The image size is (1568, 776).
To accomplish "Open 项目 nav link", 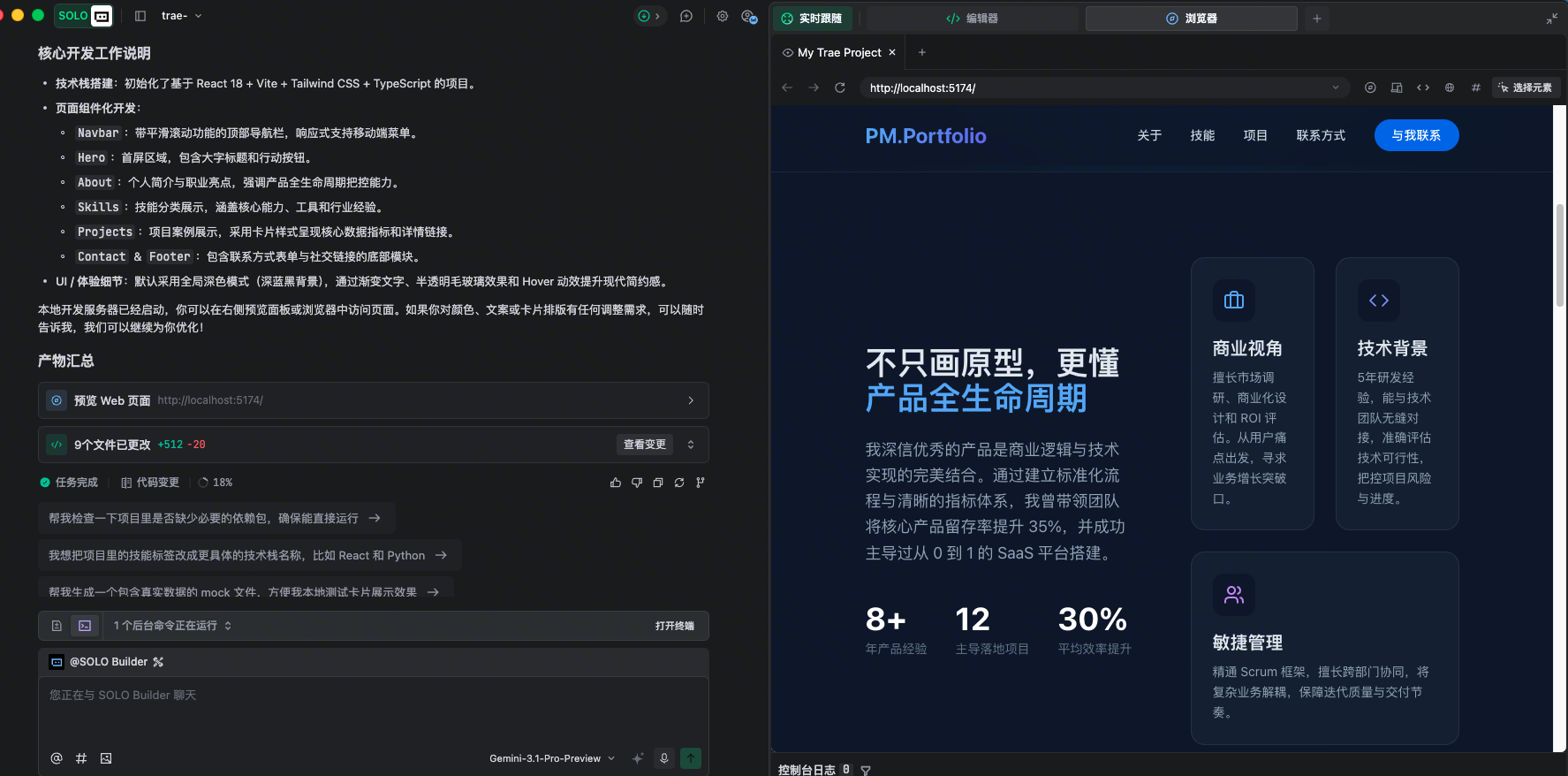I will tap(1255, 135).
